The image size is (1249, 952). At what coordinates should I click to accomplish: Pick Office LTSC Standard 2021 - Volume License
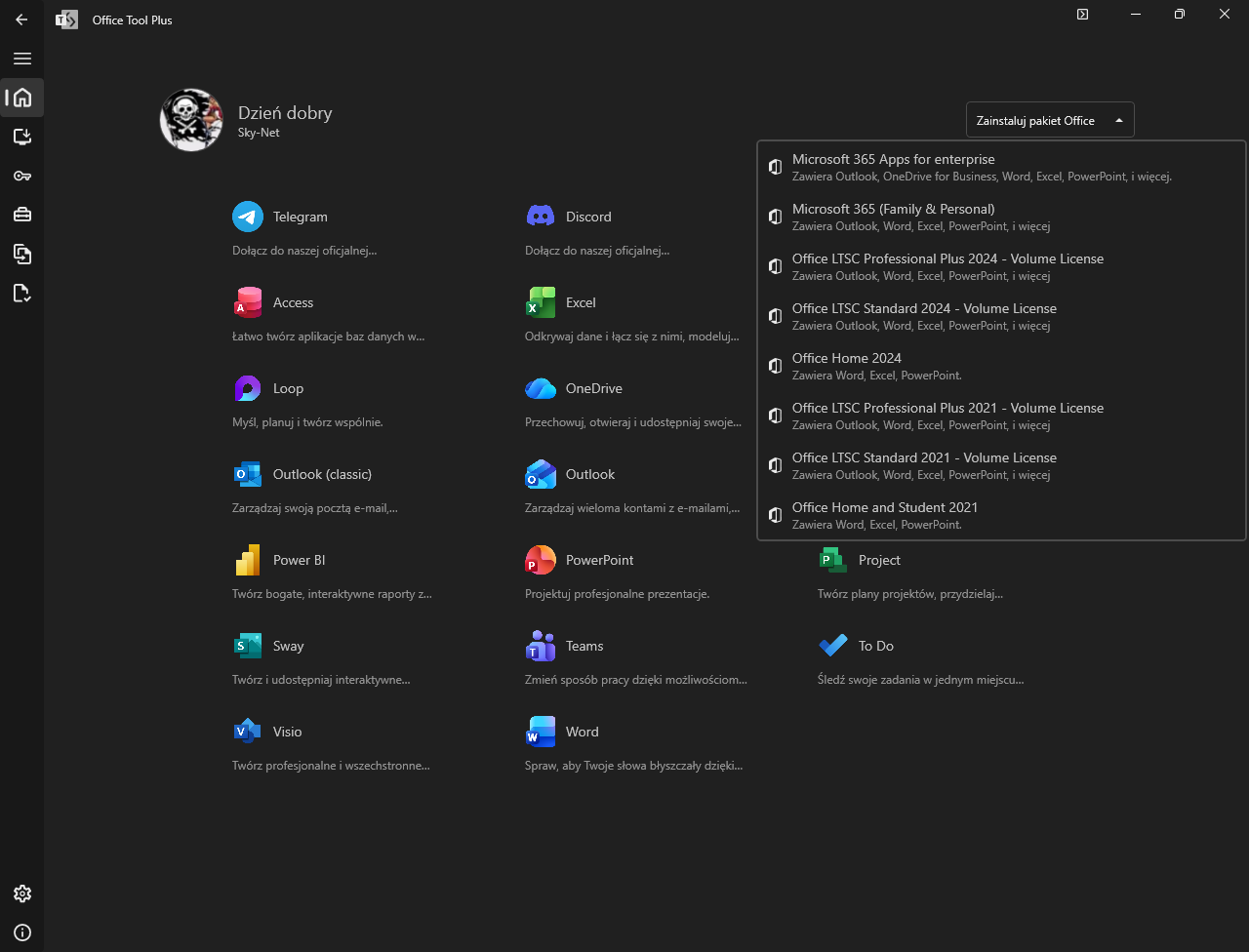pos(1002,465)
